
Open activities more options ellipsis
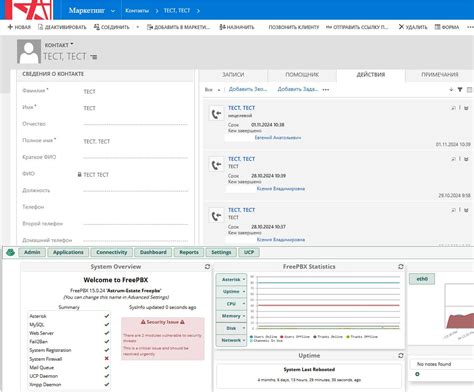coord(326,90)
